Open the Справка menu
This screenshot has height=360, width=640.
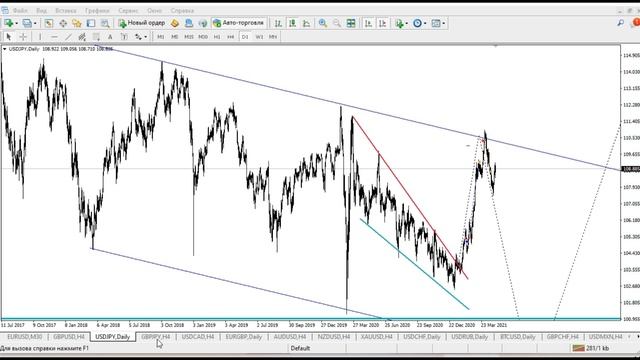click(182, 10)
